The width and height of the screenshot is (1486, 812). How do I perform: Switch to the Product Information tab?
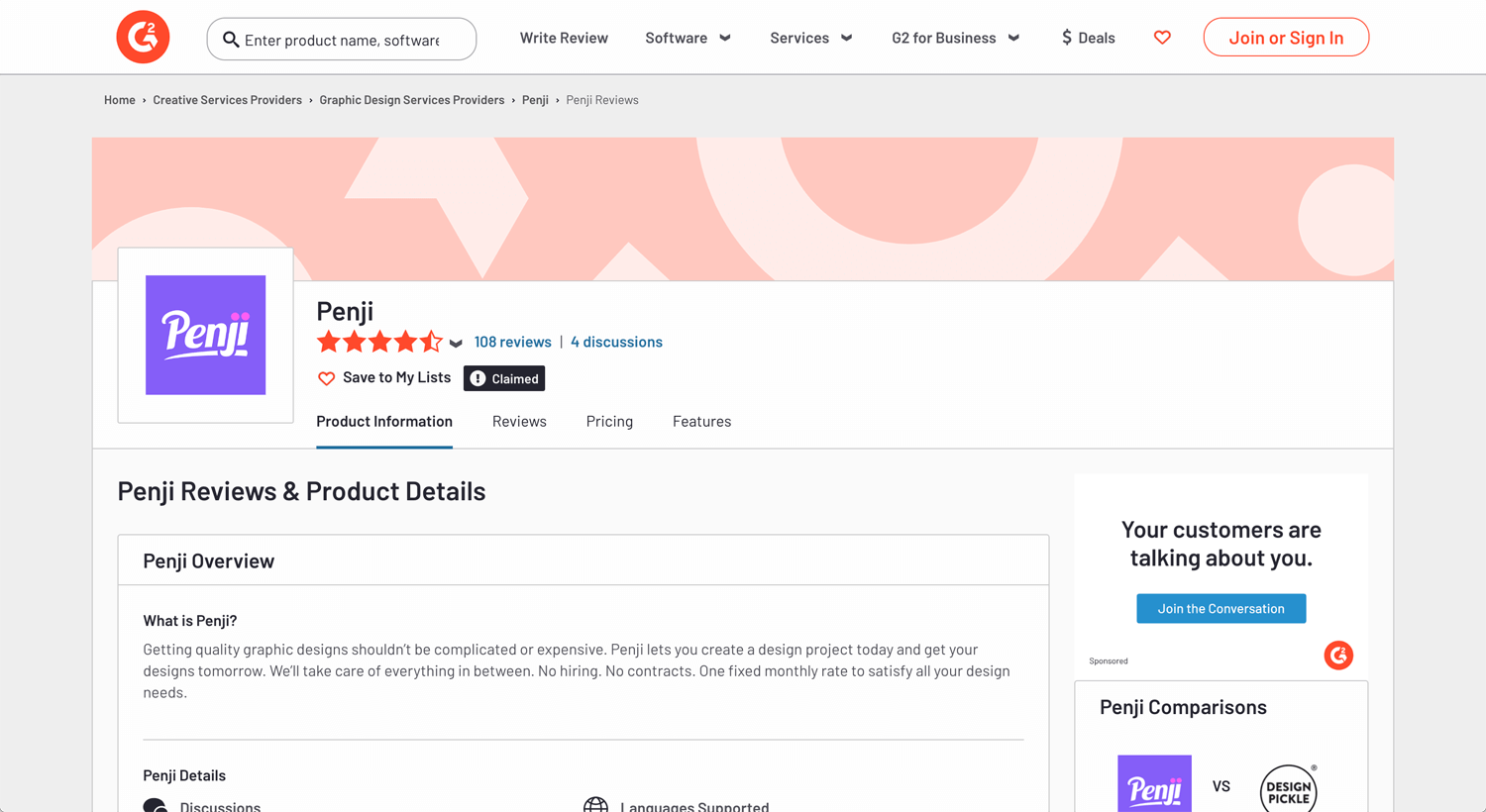coord(384,422)
